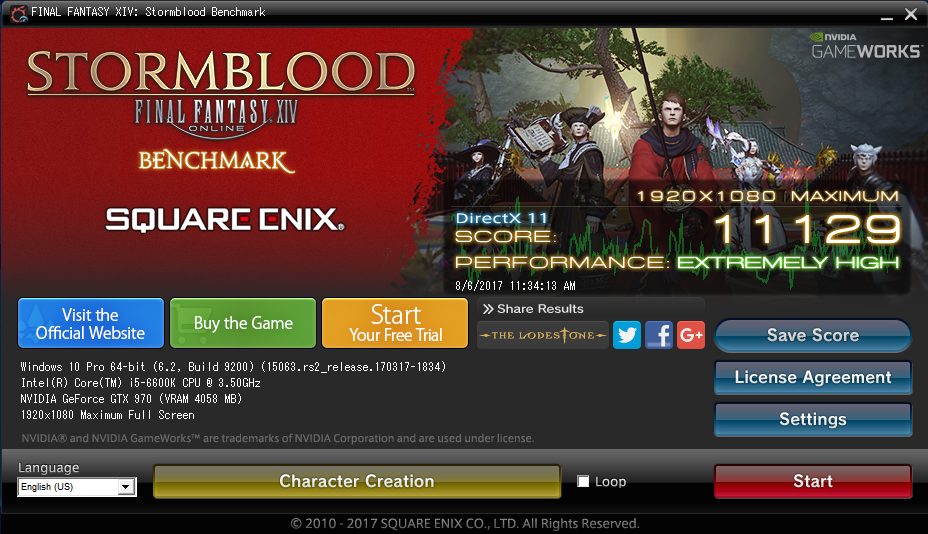Expand the Share Results chevron

(488, 308)
